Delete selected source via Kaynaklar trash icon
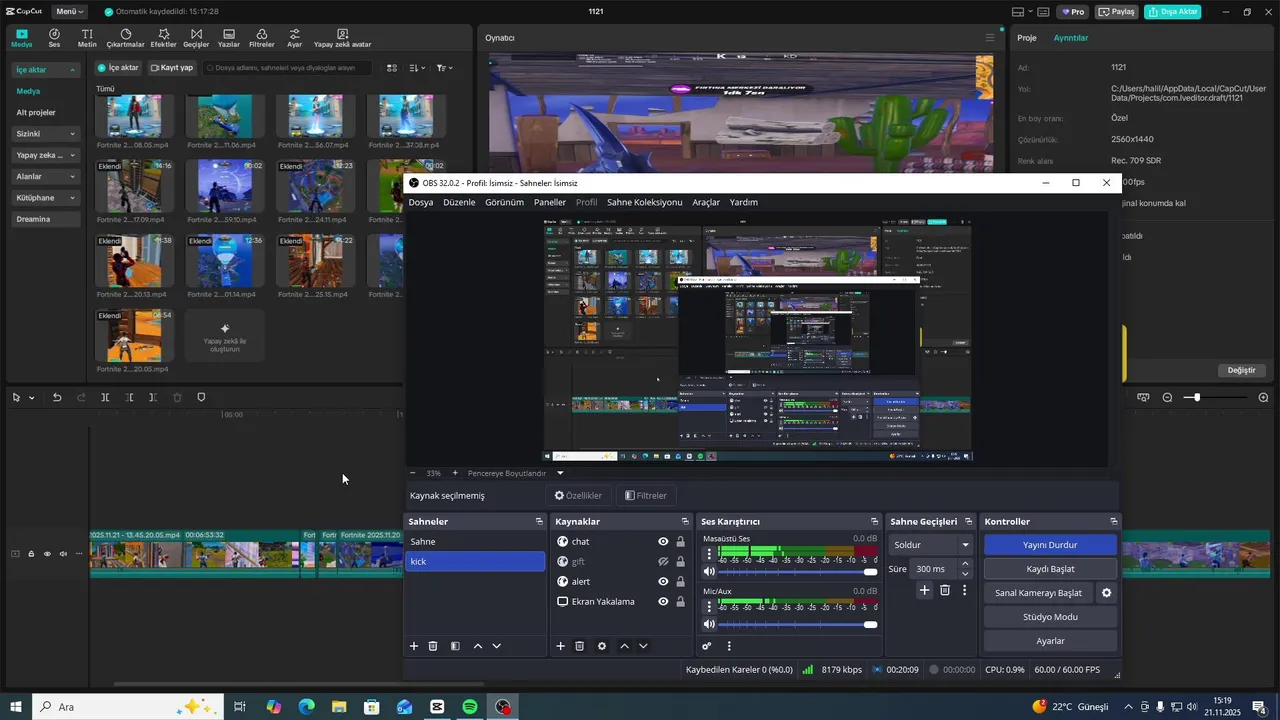 (579, 646)
